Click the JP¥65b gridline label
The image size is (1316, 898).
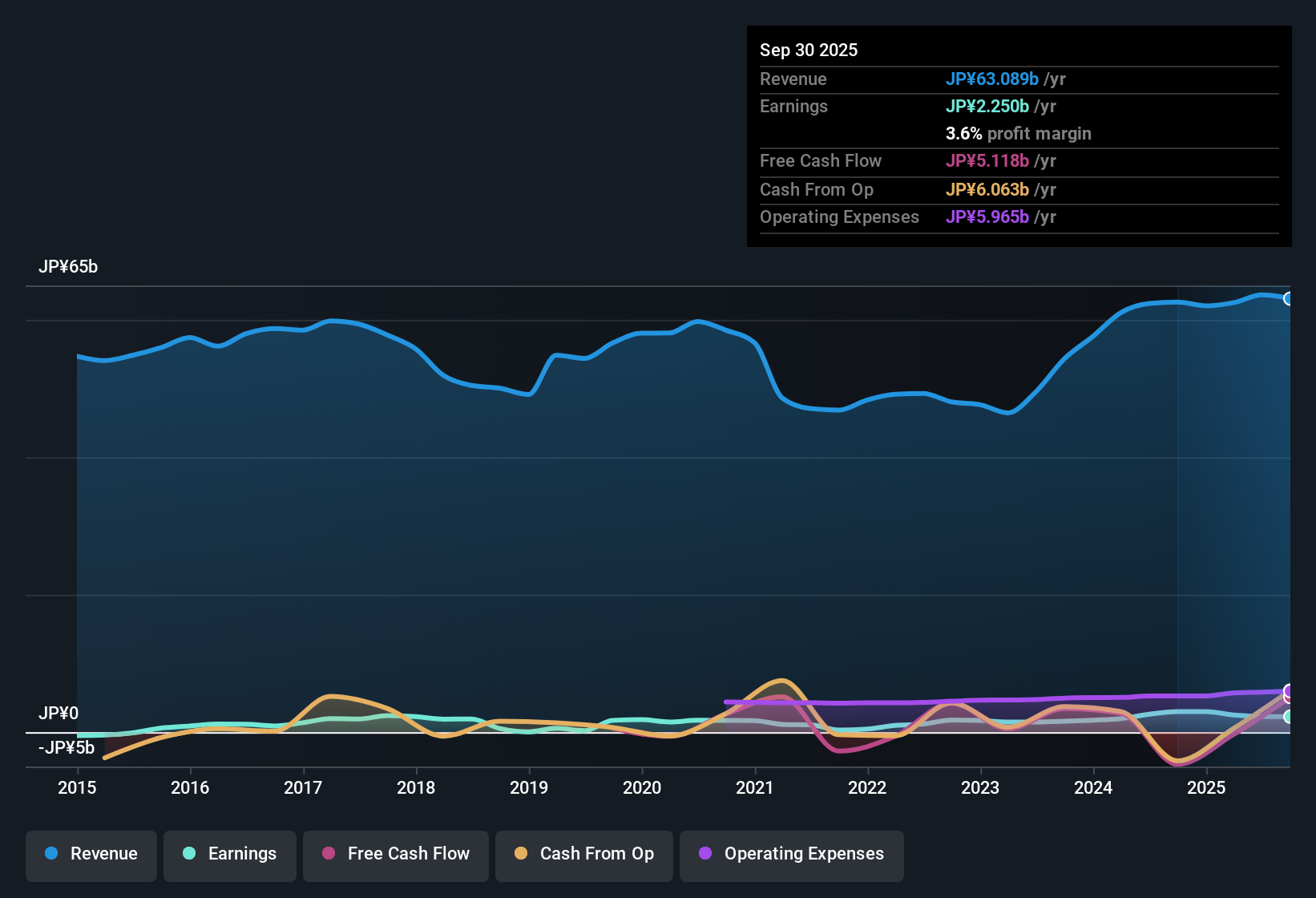tap(69, 266)
